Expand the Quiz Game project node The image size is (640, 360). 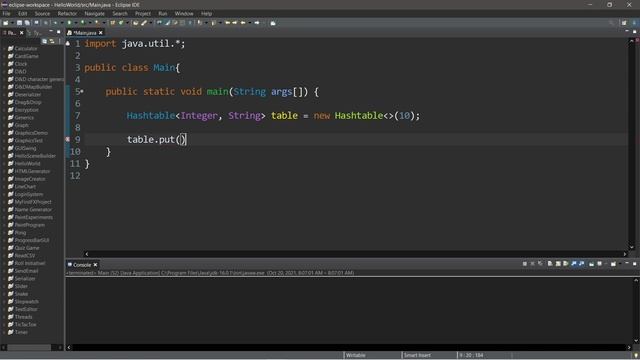(4, 248)
